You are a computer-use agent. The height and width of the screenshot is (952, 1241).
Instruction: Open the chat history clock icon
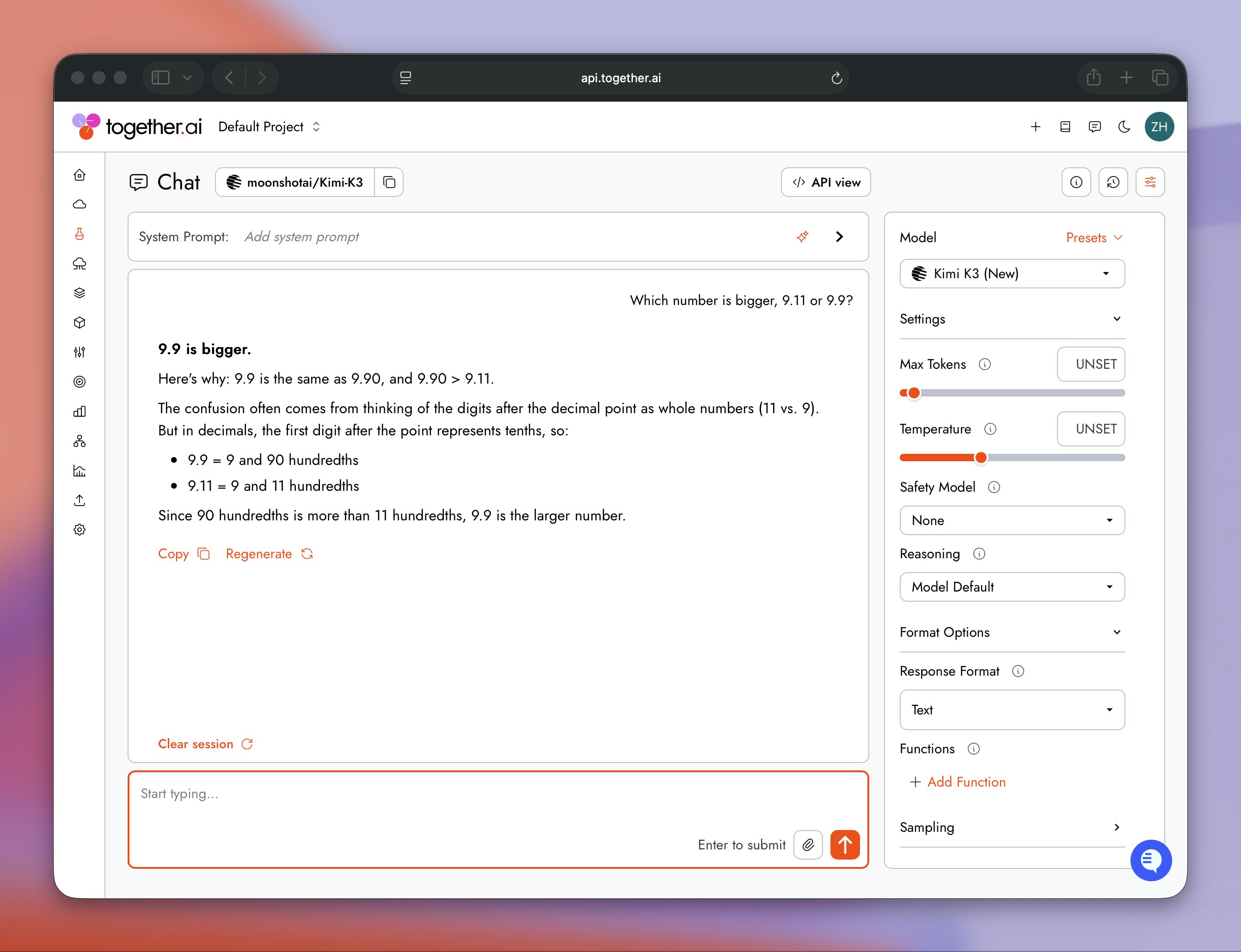point(1113,182)
